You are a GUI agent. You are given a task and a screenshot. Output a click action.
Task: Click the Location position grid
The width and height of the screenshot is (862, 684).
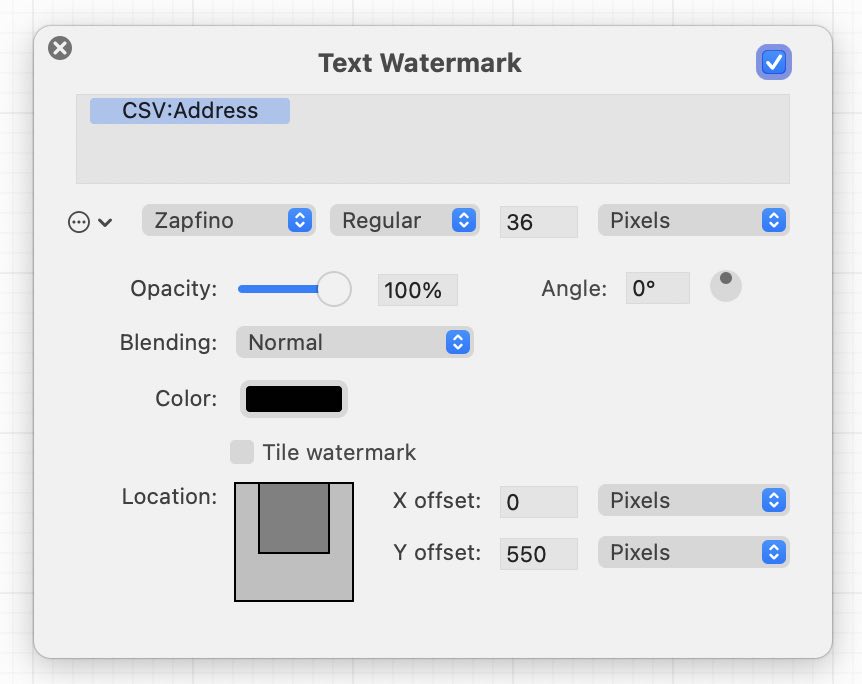point(294,541)
